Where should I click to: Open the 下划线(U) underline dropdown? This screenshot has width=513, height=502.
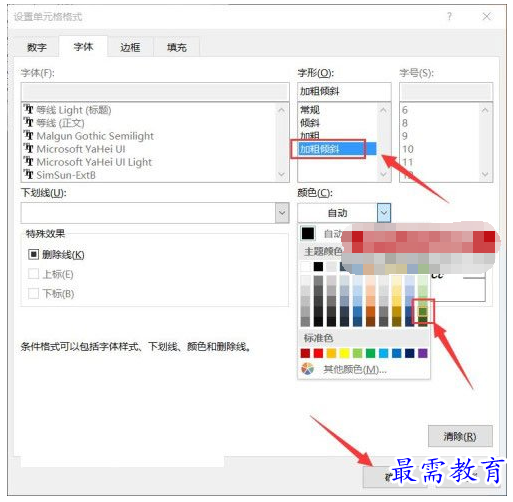tap(282, 213)
